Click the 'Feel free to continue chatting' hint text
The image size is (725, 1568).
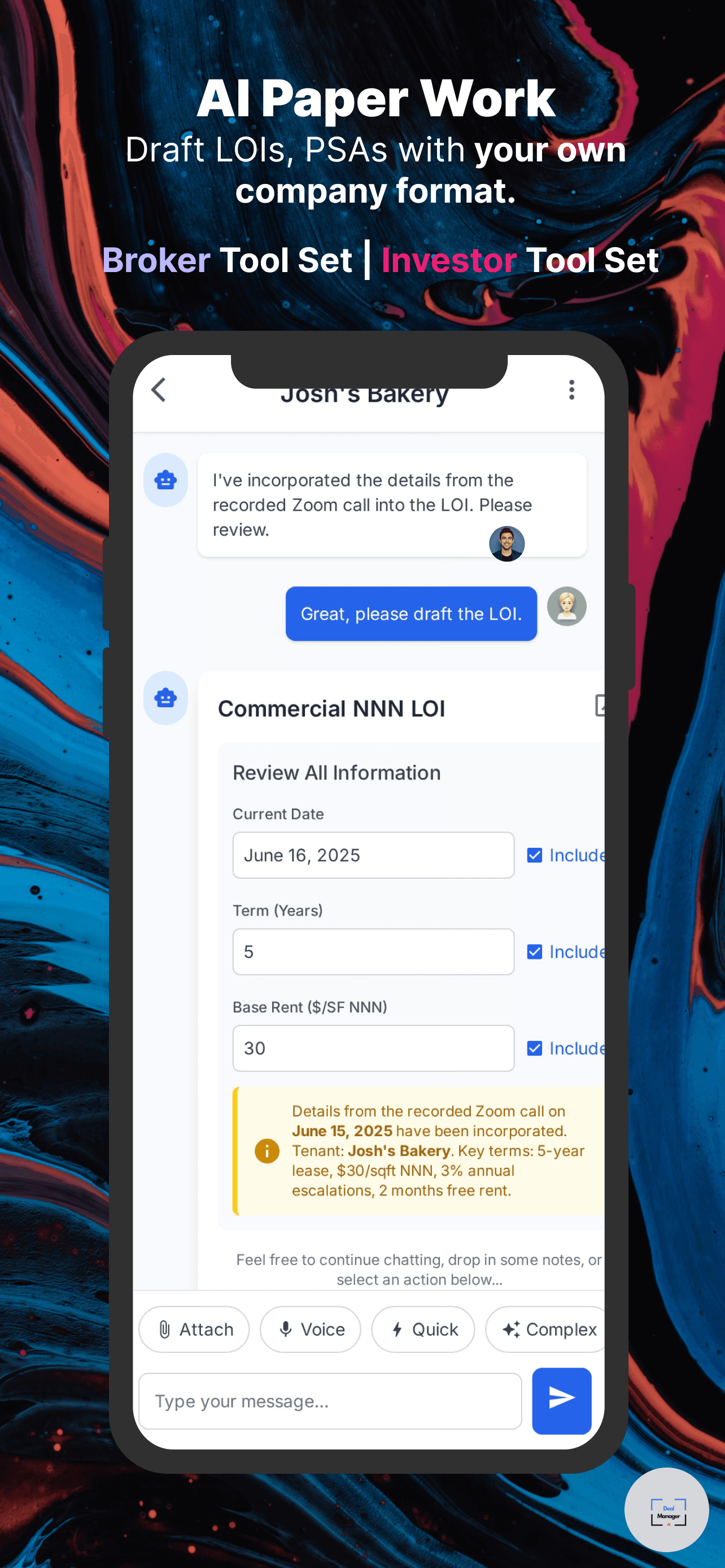click(x=419, y=1269)
